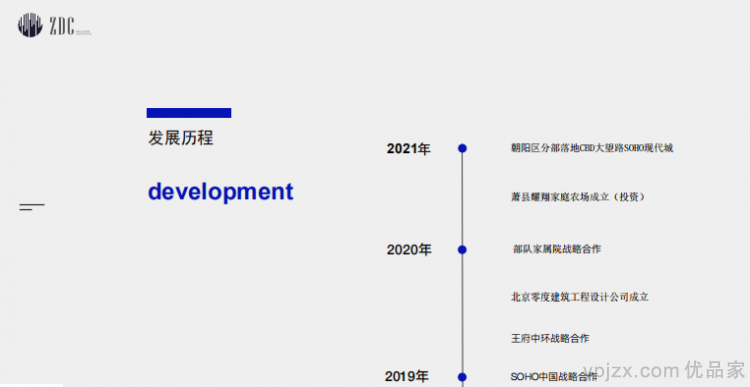Screen dimensions: 750x387
Task: Select the 2019年 timeline dot
Action: click(x=462, y=377)
